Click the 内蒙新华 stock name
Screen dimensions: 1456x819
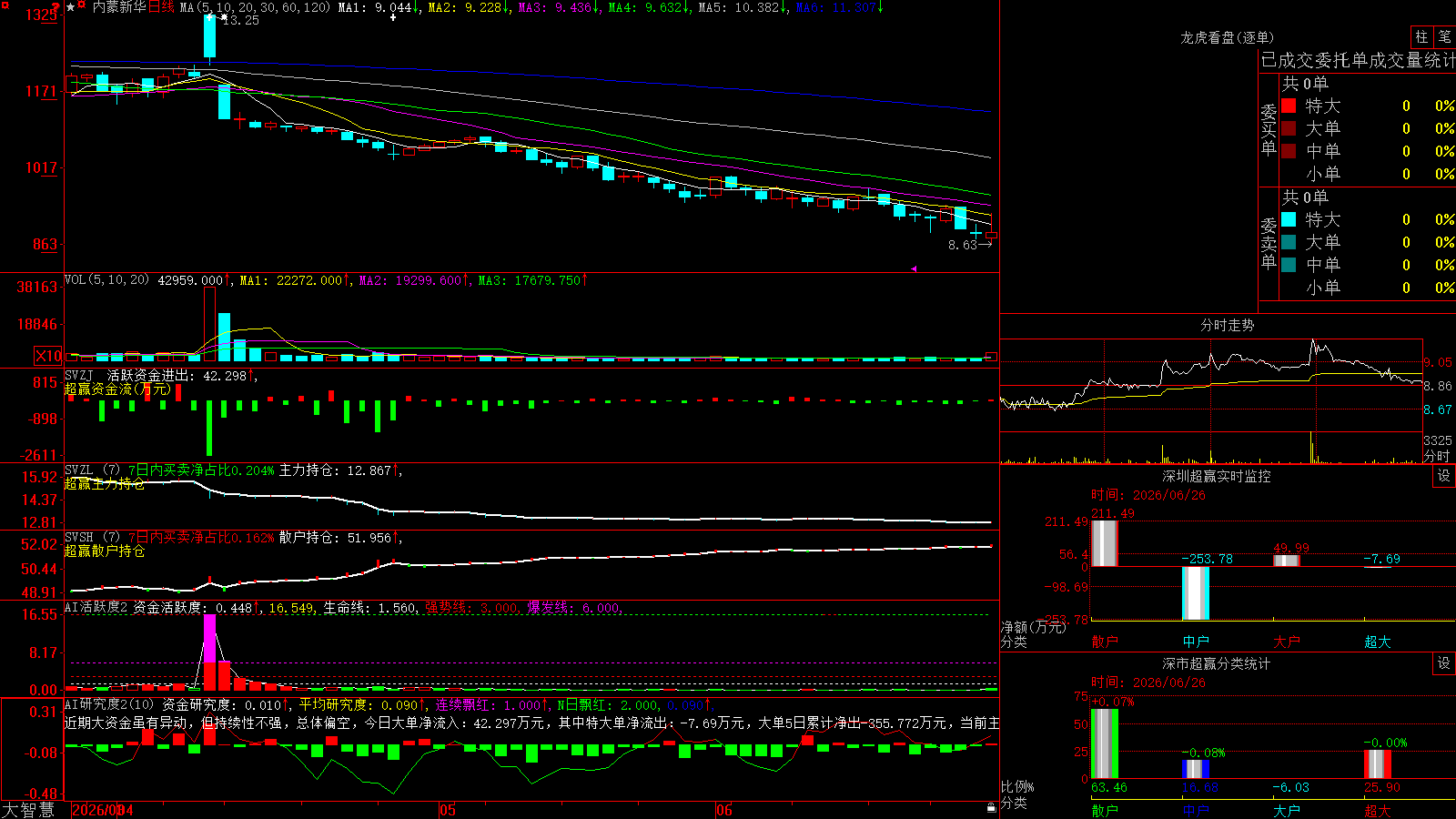[119, 7]
